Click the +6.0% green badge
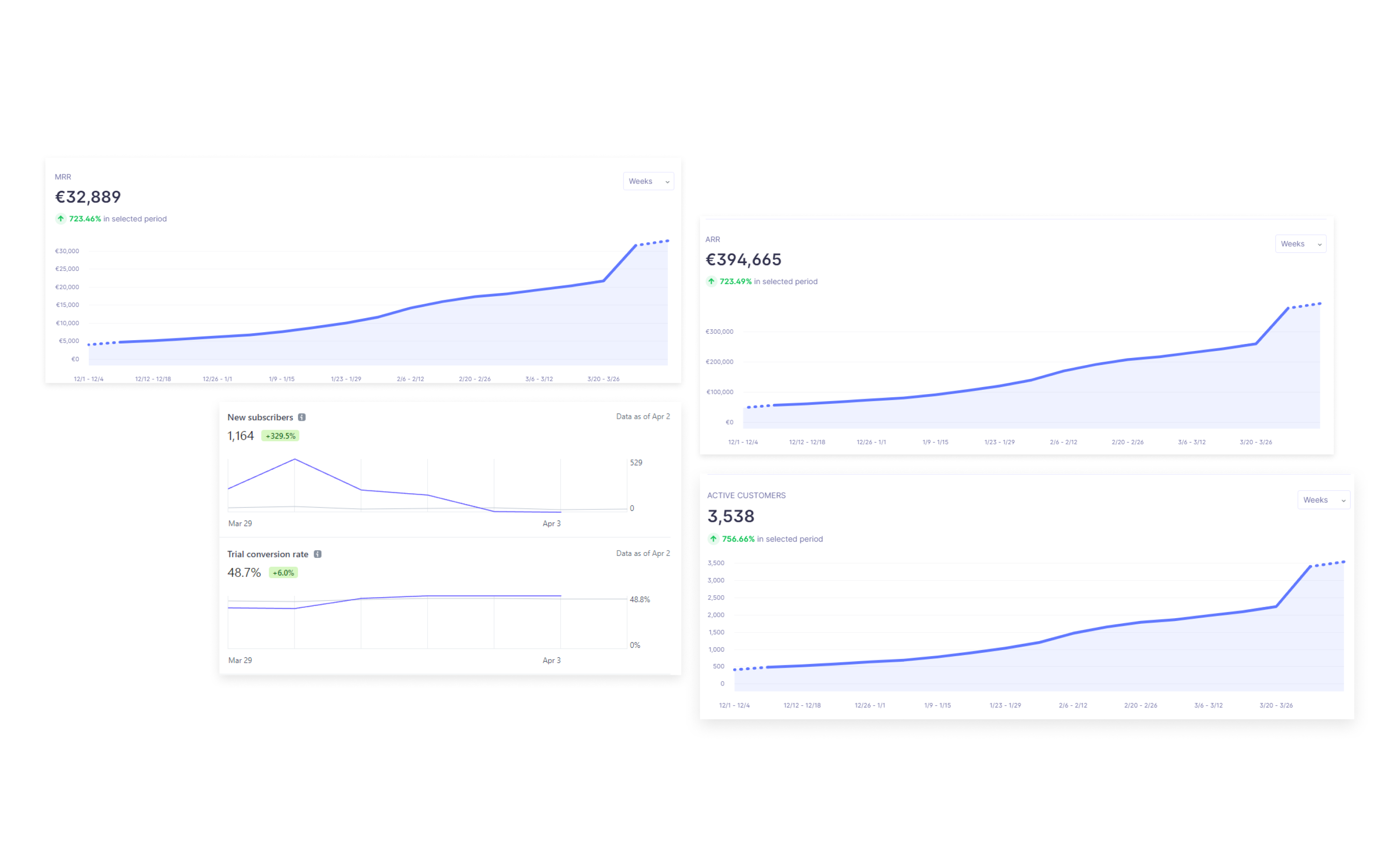The height and width of the screenshot is (847, 1400). 283,573
